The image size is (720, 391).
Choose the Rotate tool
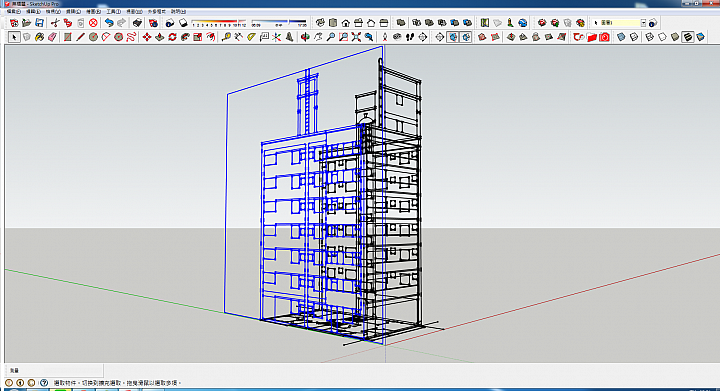click(x=173, y=37)
